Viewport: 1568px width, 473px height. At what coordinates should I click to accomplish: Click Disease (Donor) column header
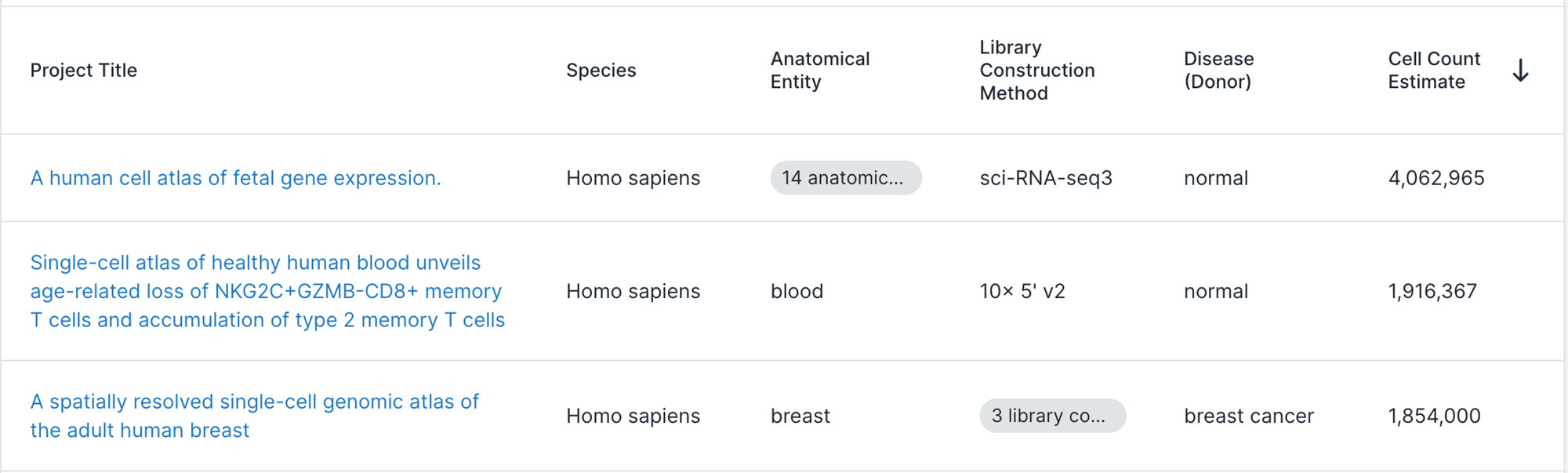(x=1218, y=71)
